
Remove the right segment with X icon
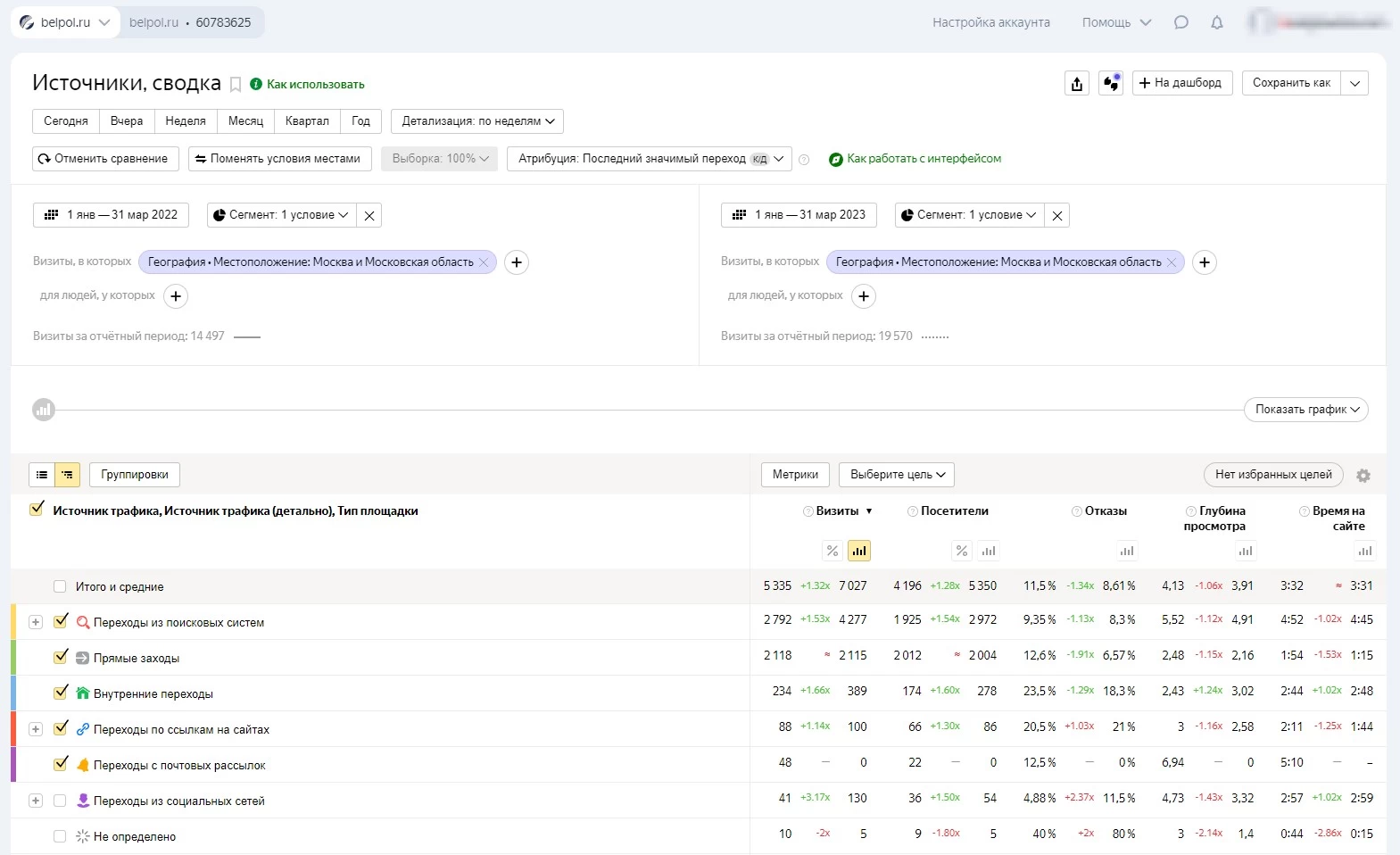[1056, 215]
